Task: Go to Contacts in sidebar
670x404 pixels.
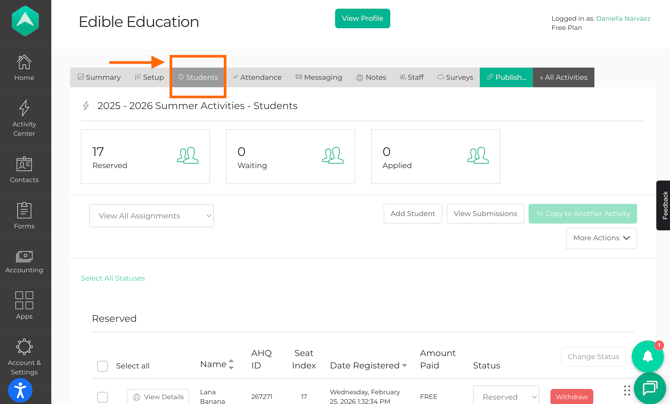Action: (x=24, y=169)
